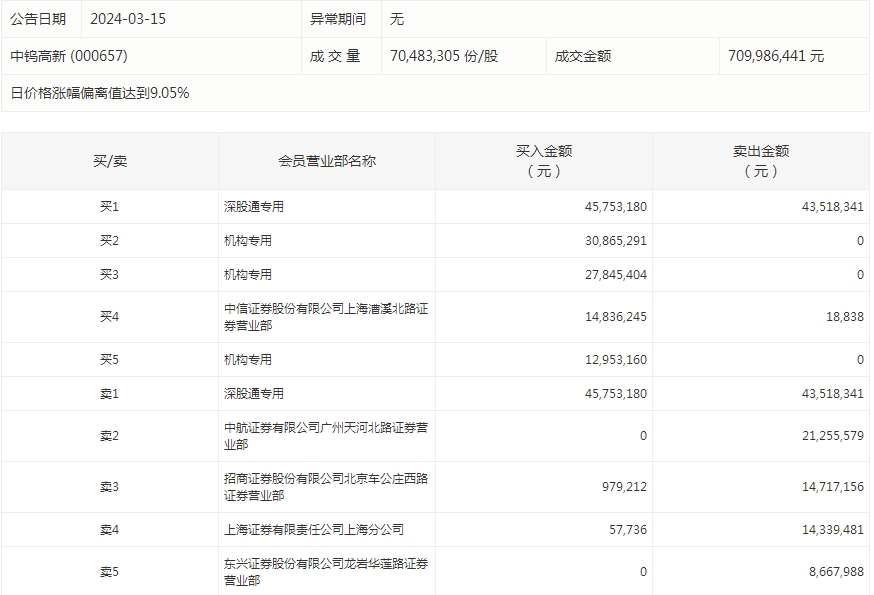Select buy amount 45,753,180 in 买1 row
Screen dimensions: 874x595
click(616, 207)
